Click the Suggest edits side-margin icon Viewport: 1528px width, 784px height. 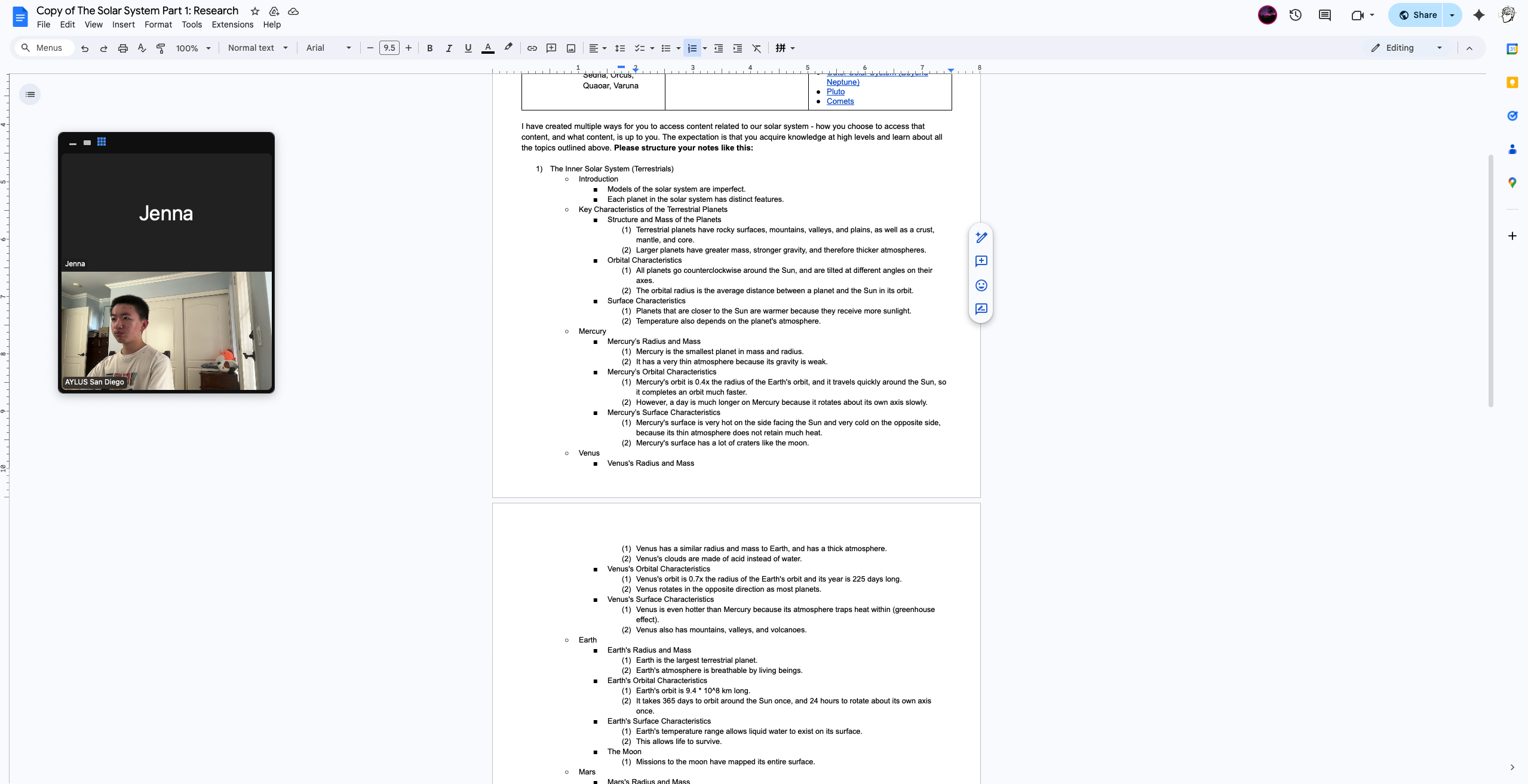(x=981, y=309)
